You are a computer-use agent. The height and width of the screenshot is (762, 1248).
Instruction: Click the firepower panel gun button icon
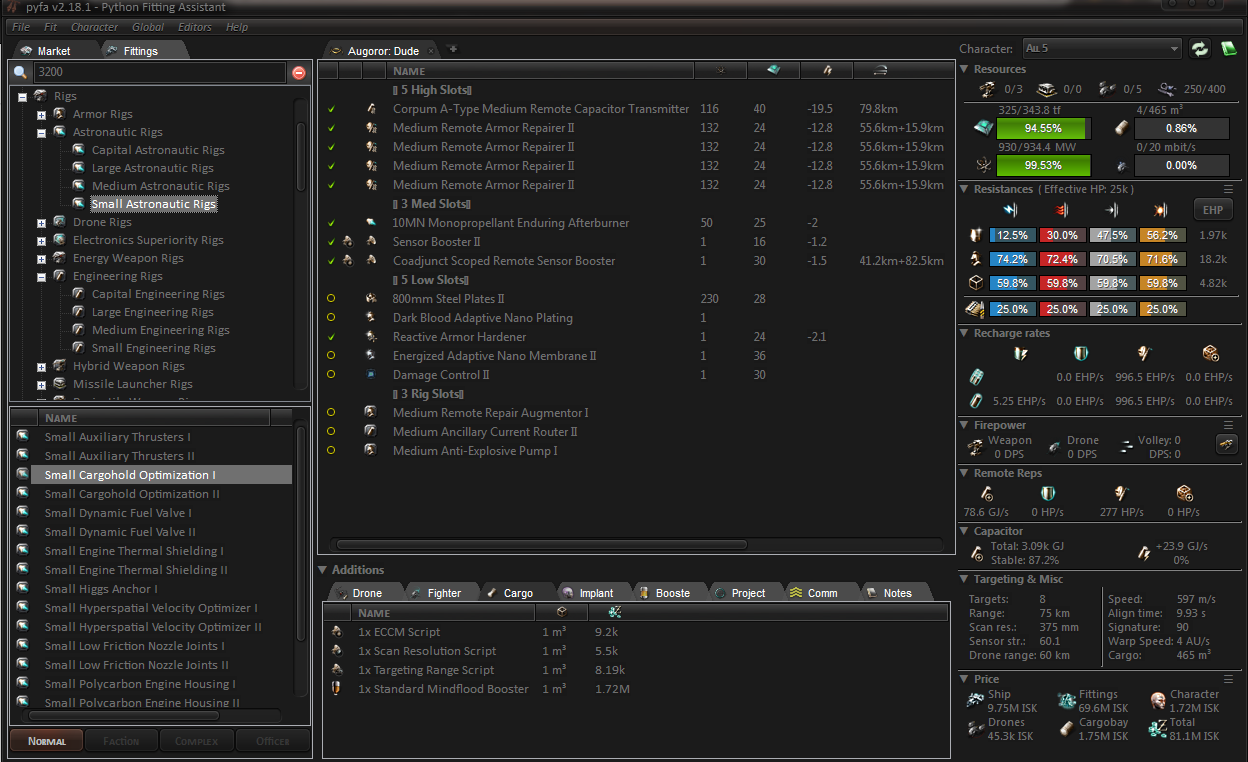pyautogui.click(x=1227, y=445)
